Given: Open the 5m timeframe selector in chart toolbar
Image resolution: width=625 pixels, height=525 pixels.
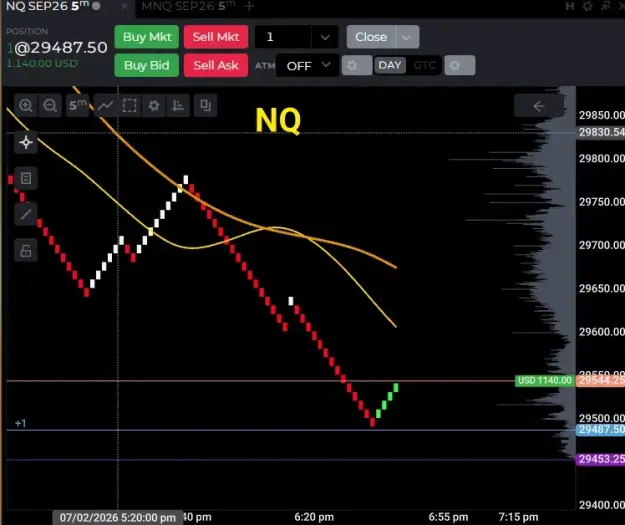Looking at the screenshot, I should point(77,105).
